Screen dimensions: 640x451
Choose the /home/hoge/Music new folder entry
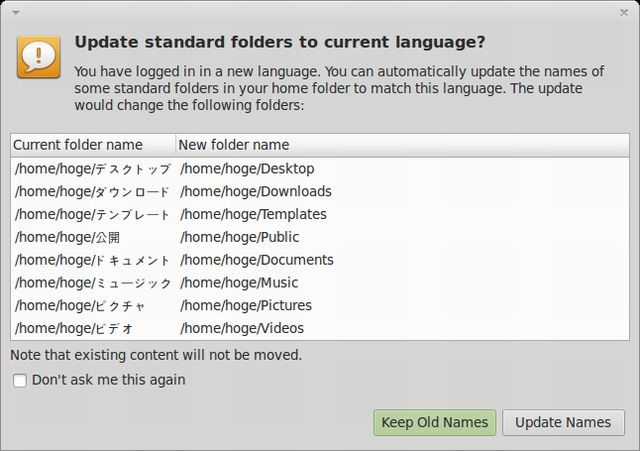[x=239, y=283]
